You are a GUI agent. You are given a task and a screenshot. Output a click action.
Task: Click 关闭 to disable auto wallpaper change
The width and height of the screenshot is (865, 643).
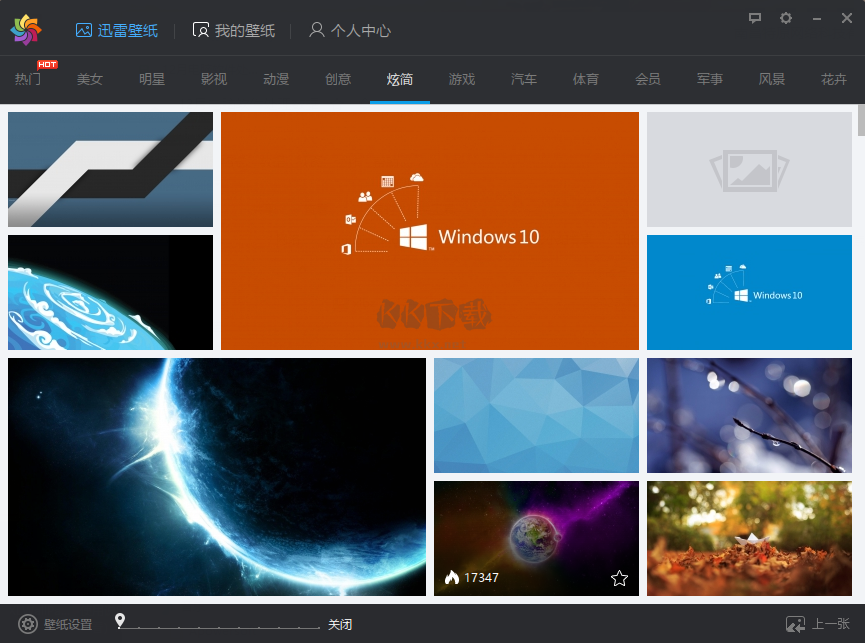click(340, 622)
